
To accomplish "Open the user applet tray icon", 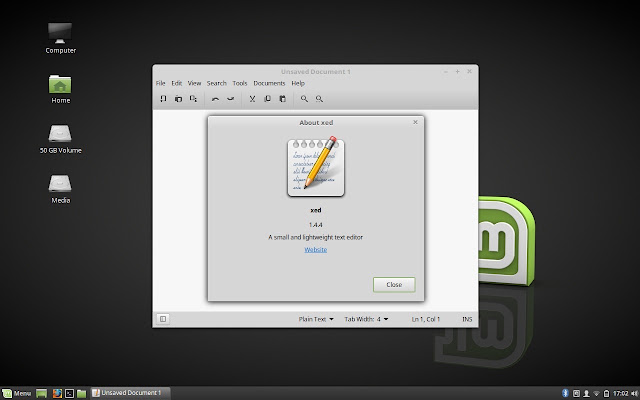I will 587,393.
